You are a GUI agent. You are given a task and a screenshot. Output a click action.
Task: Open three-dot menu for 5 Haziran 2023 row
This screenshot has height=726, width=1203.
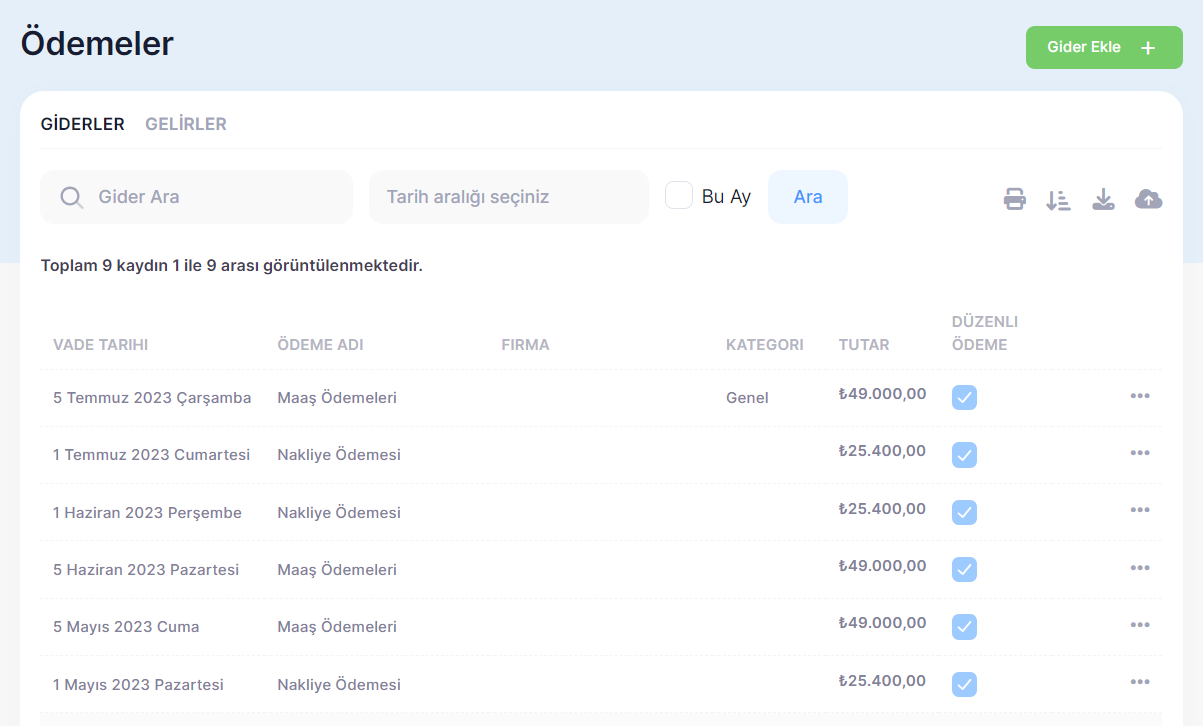pos(1139,568)
